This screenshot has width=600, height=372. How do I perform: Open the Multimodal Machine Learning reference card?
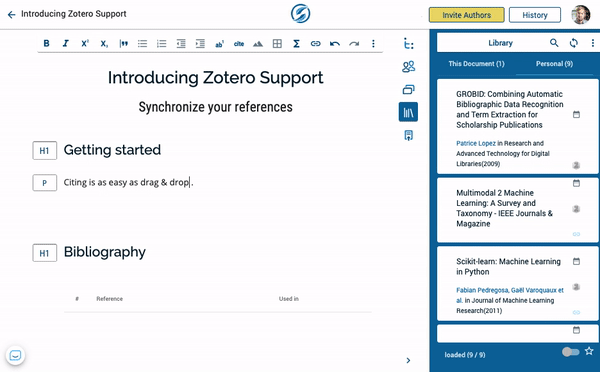coord(518,210)
